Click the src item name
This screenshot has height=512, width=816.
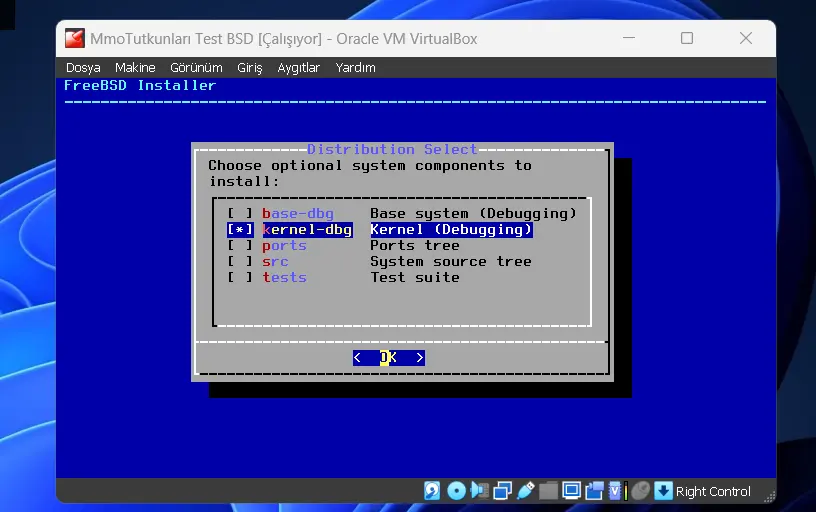275,261
